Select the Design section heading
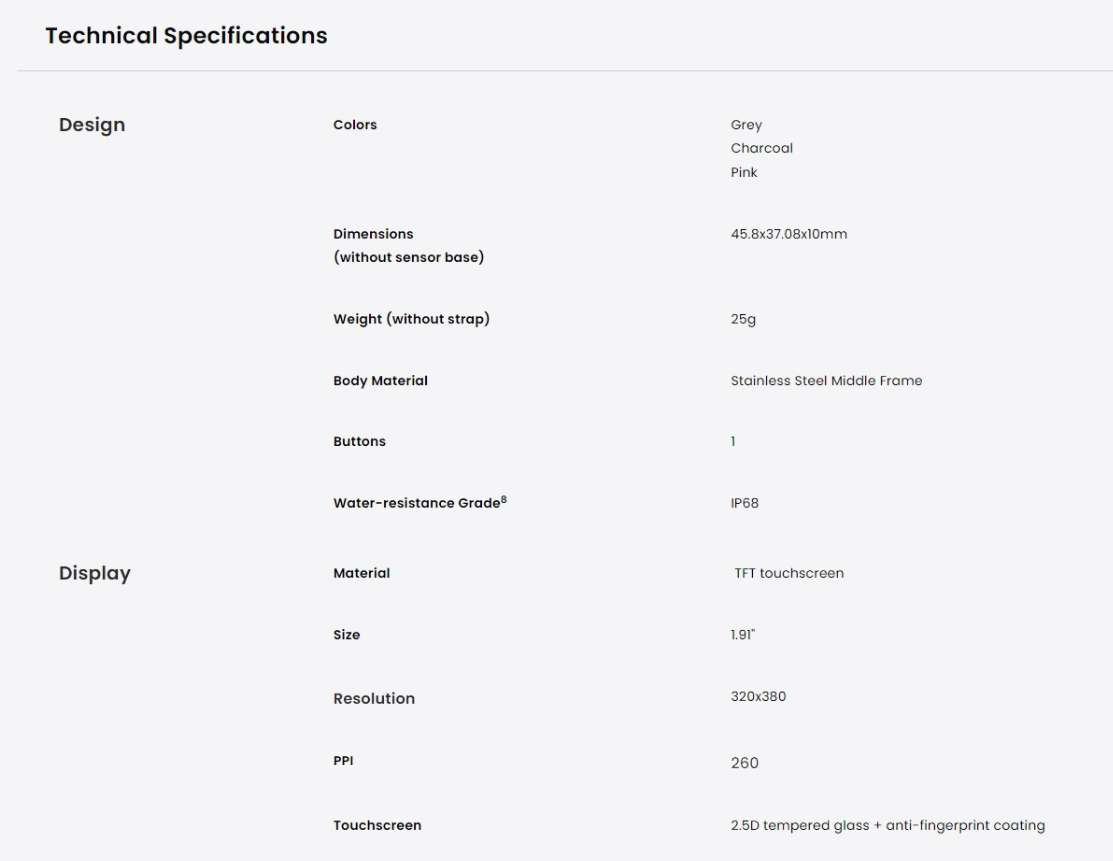 click(92, 125)
